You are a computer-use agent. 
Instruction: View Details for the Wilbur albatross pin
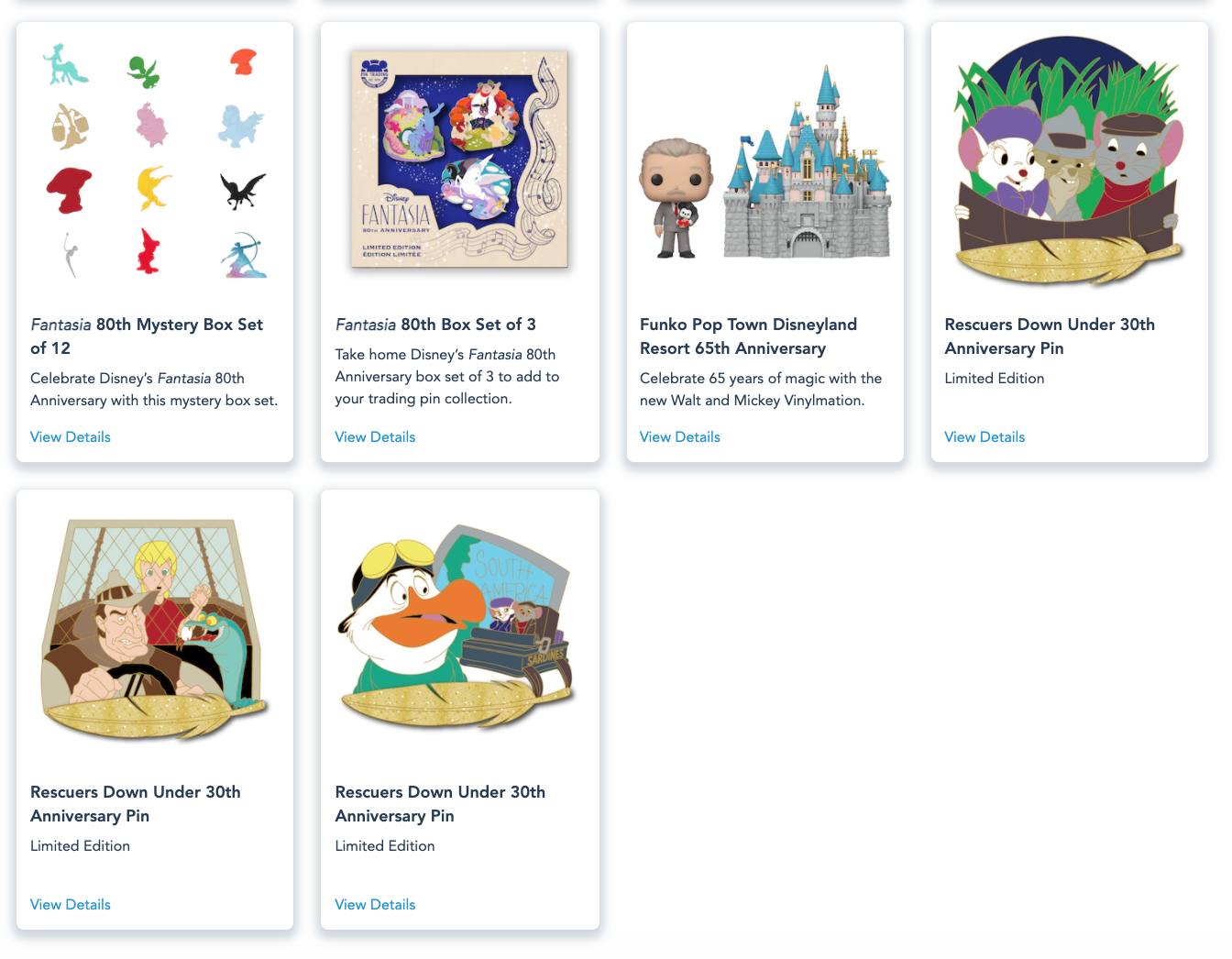[x=375, y=905]
